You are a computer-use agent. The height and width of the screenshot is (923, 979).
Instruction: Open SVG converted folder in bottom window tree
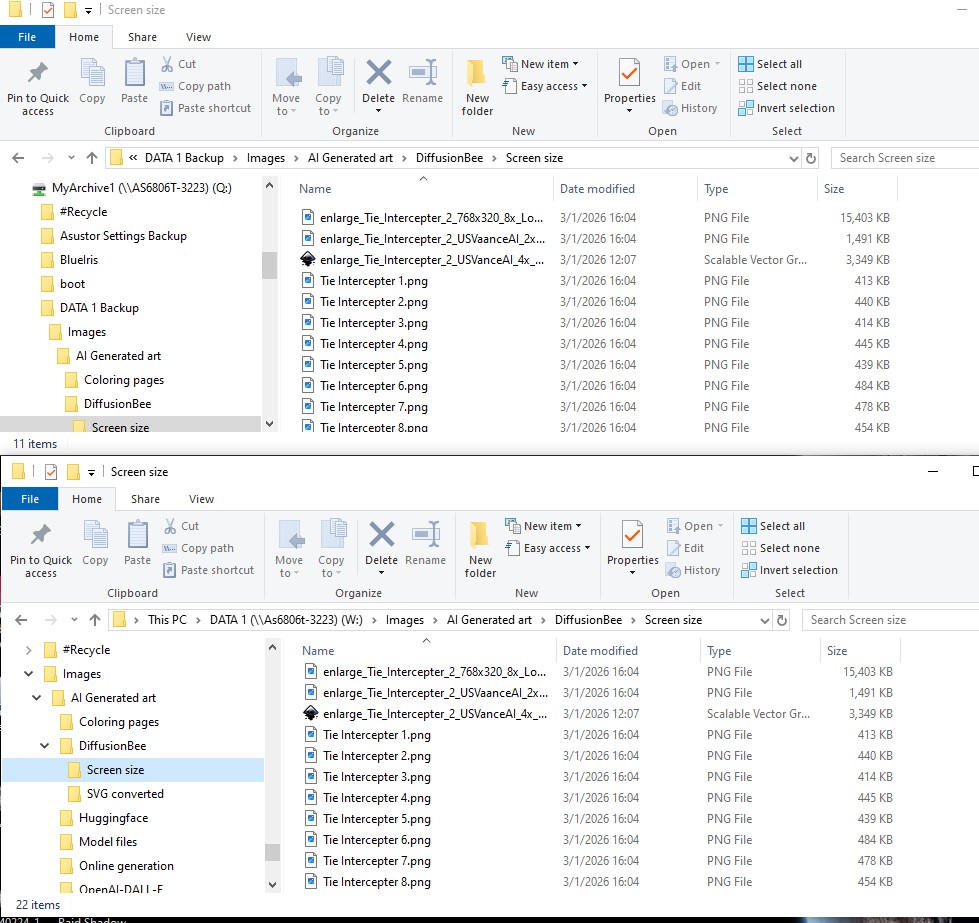pyautogui.click(x=116, y=794)
